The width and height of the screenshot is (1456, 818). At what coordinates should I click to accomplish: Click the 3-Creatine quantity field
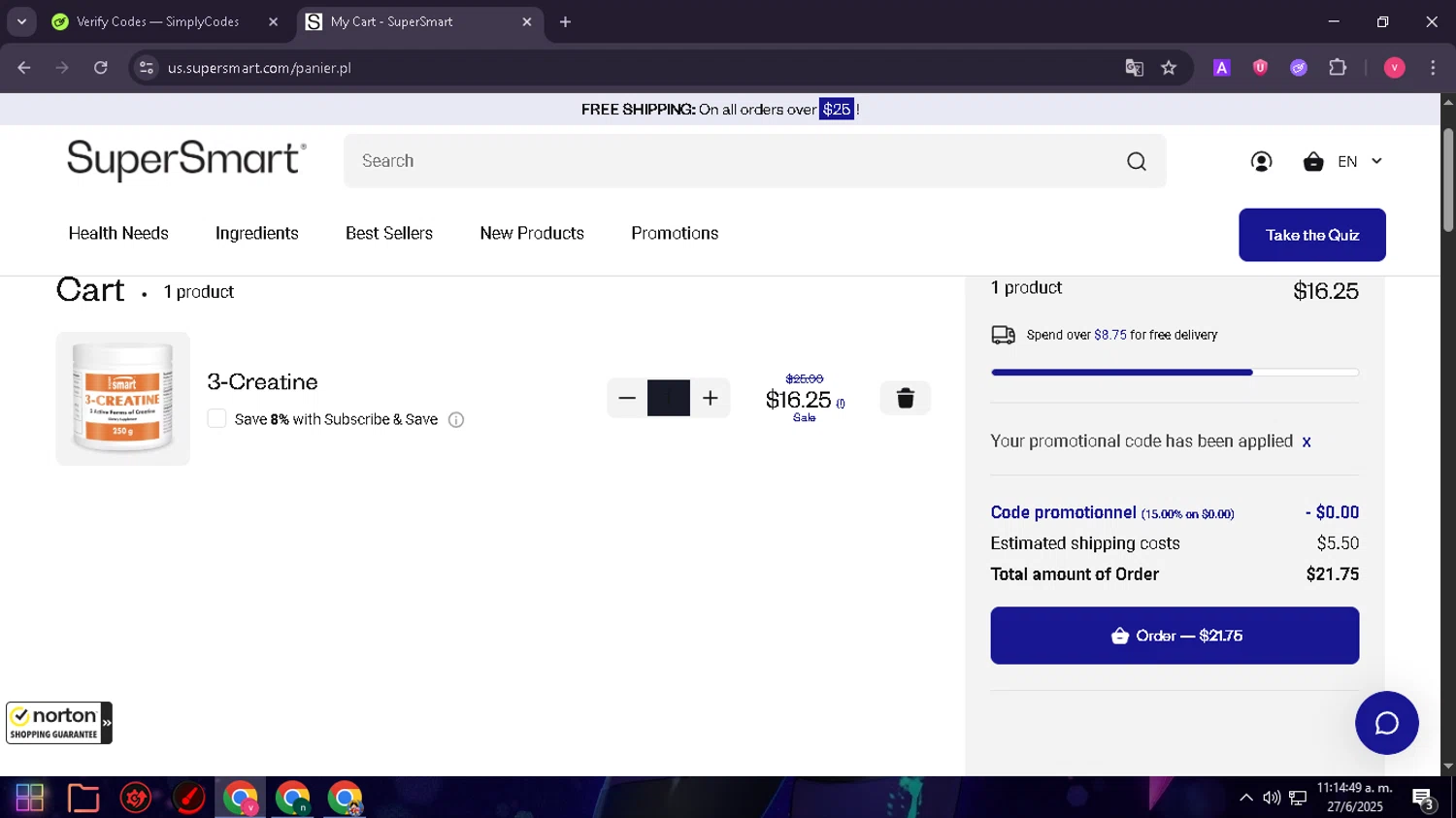(x=669, y=398)
